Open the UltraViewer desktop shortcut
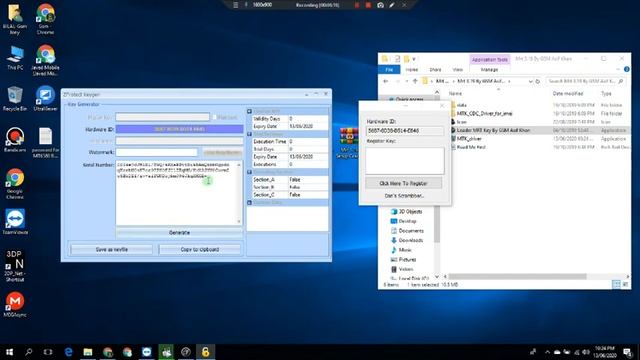Image resolution: width=640 pixels, height=360 pixels. click(x=45, y=98)
